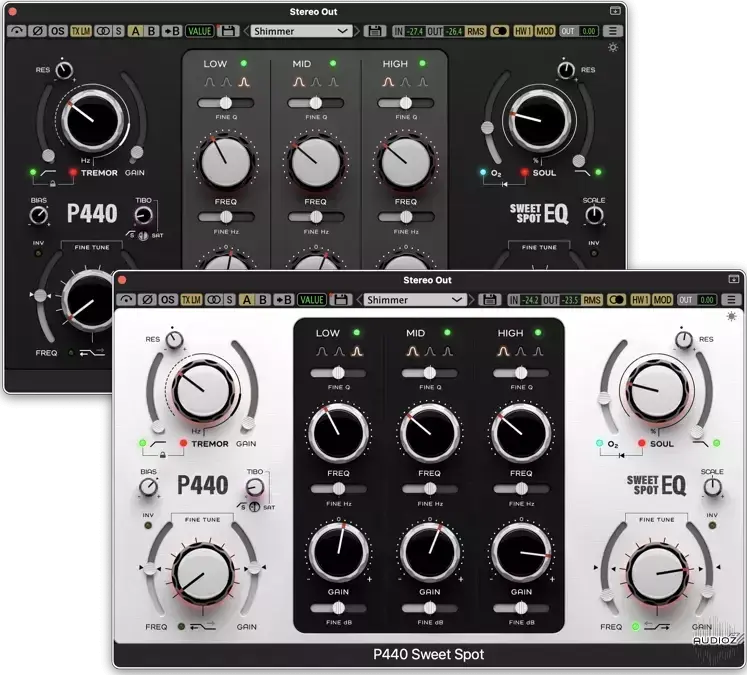The image size is (747, 675).
Task: Toggle green high-pass filter LED near TREMOR, front window
Action: 142,443
